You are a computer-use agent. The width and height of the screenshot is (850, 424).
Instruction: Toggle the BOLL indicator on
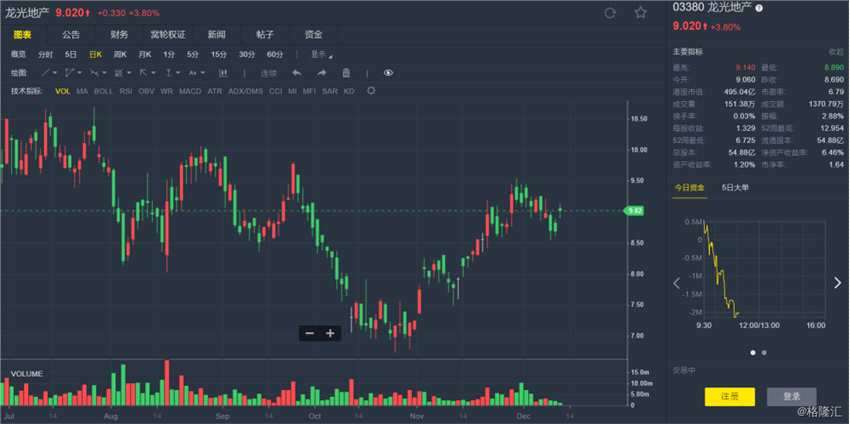click(103, 91)
